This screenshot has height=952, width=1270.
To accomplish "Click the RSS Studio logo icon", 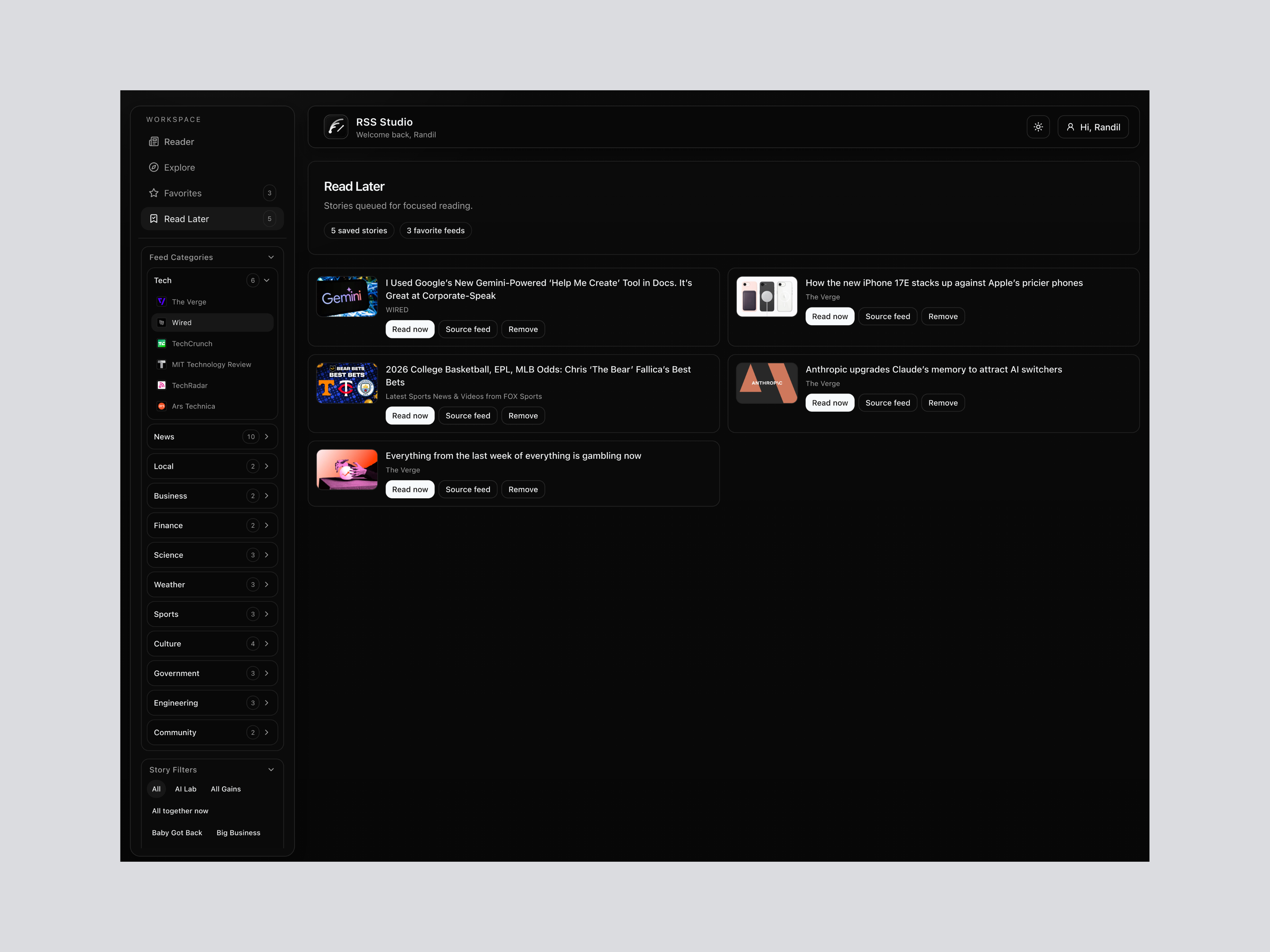I will tap(336, 127).
